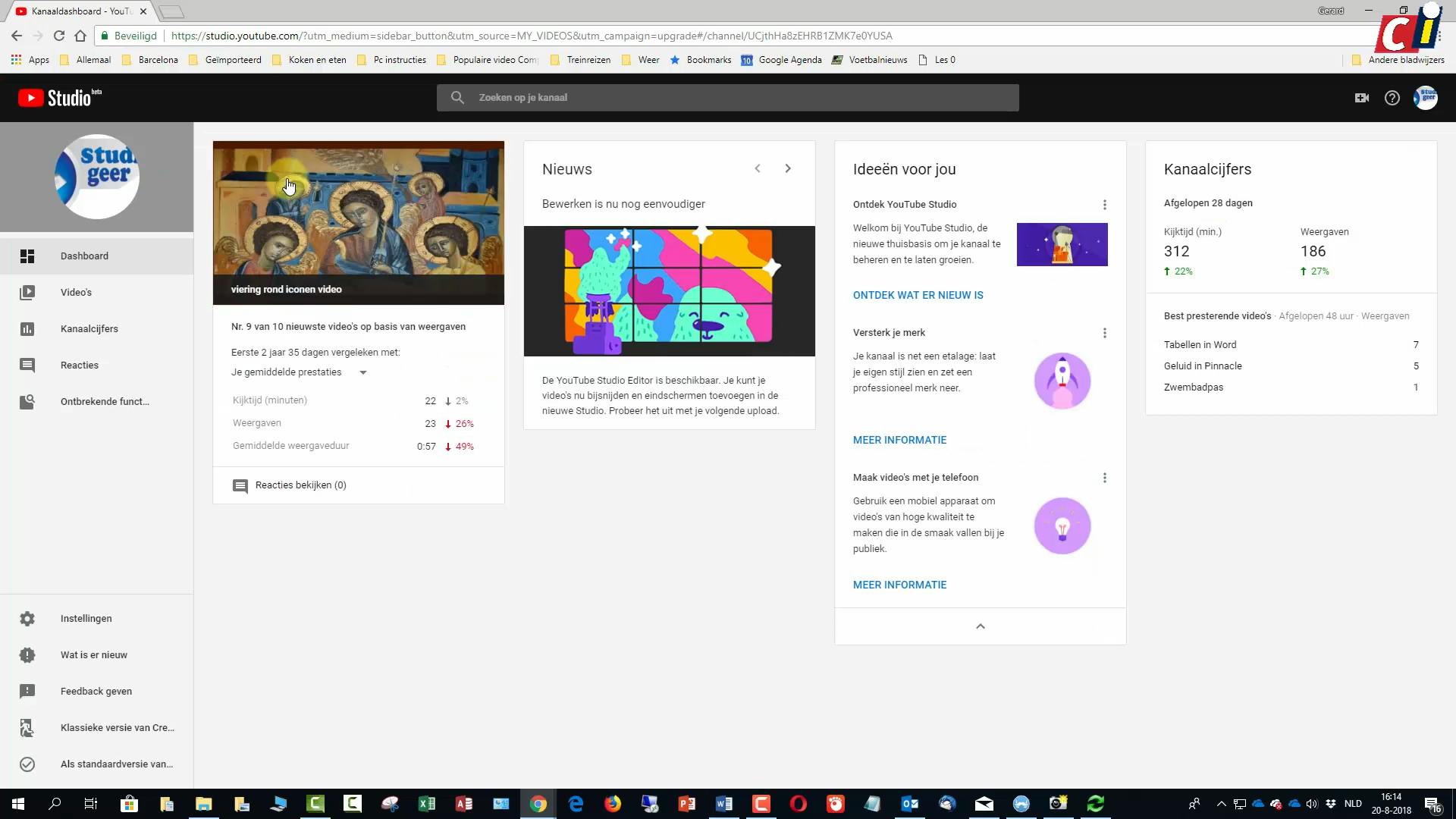Collapse the Ideeën voor jou card
The width and height of the screenshot is (1456, 819).
[980, 626]
